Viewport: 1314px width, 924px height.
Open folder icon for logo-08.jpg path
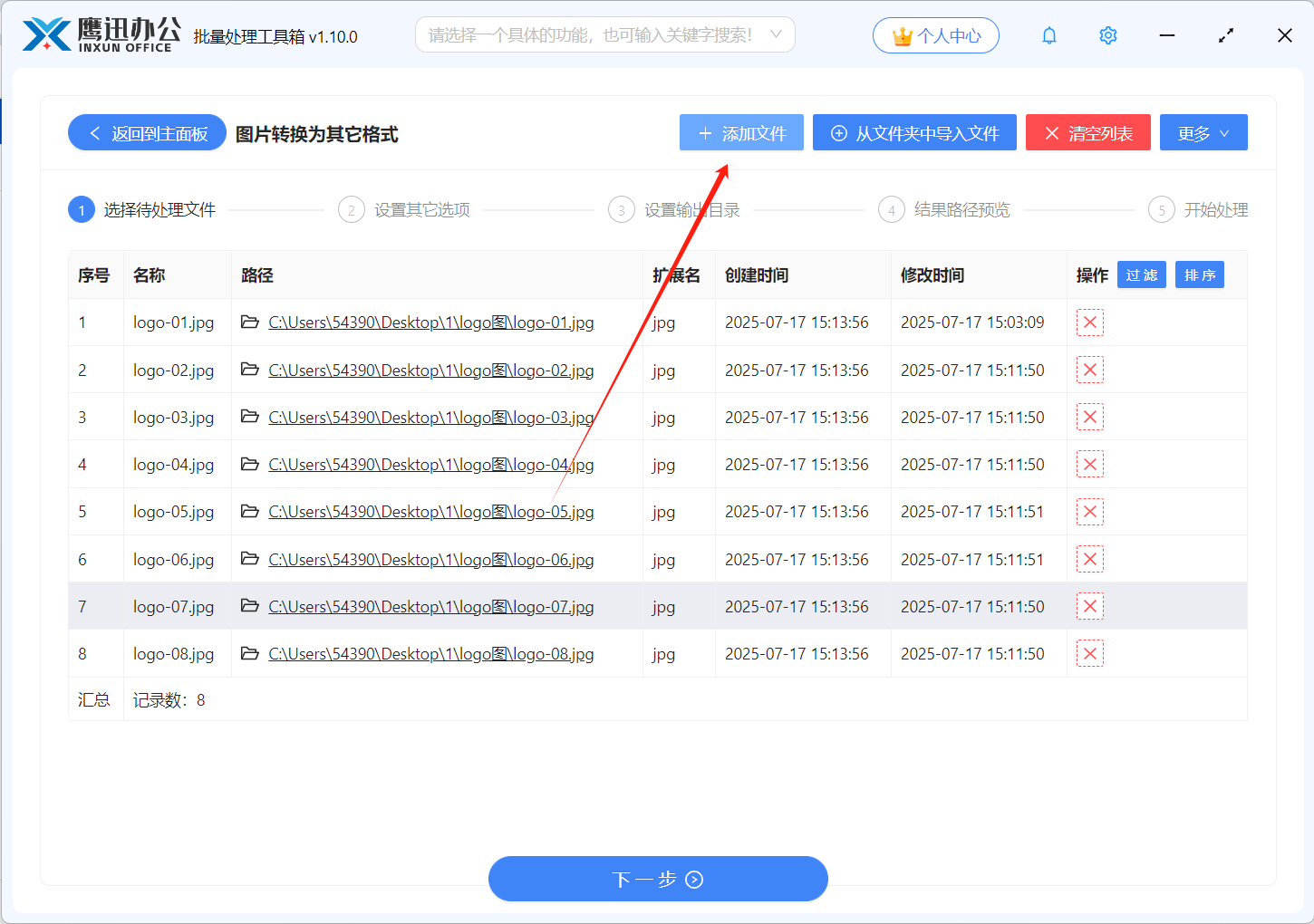250,652
